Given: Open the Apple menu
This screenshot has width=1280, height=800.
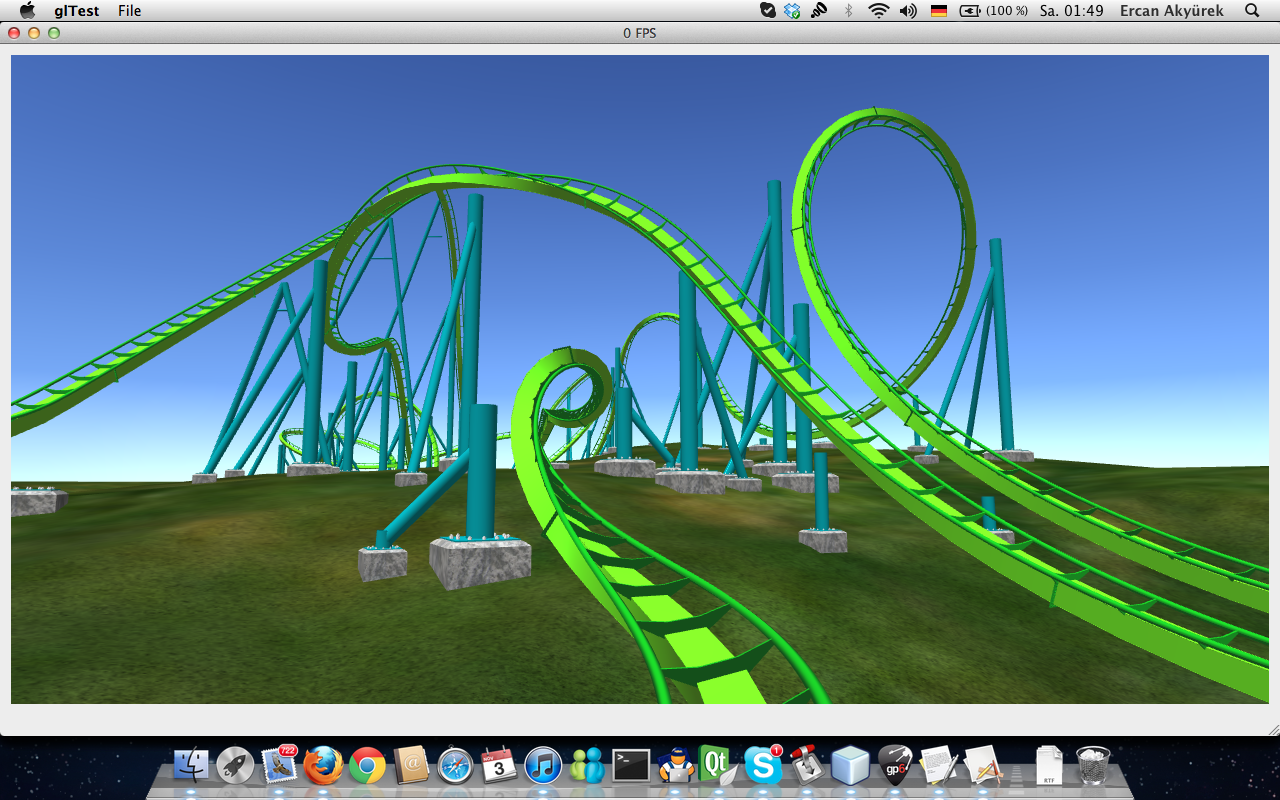Looking at the screenshot, I should pyautogui.click(x=27, y=11).
